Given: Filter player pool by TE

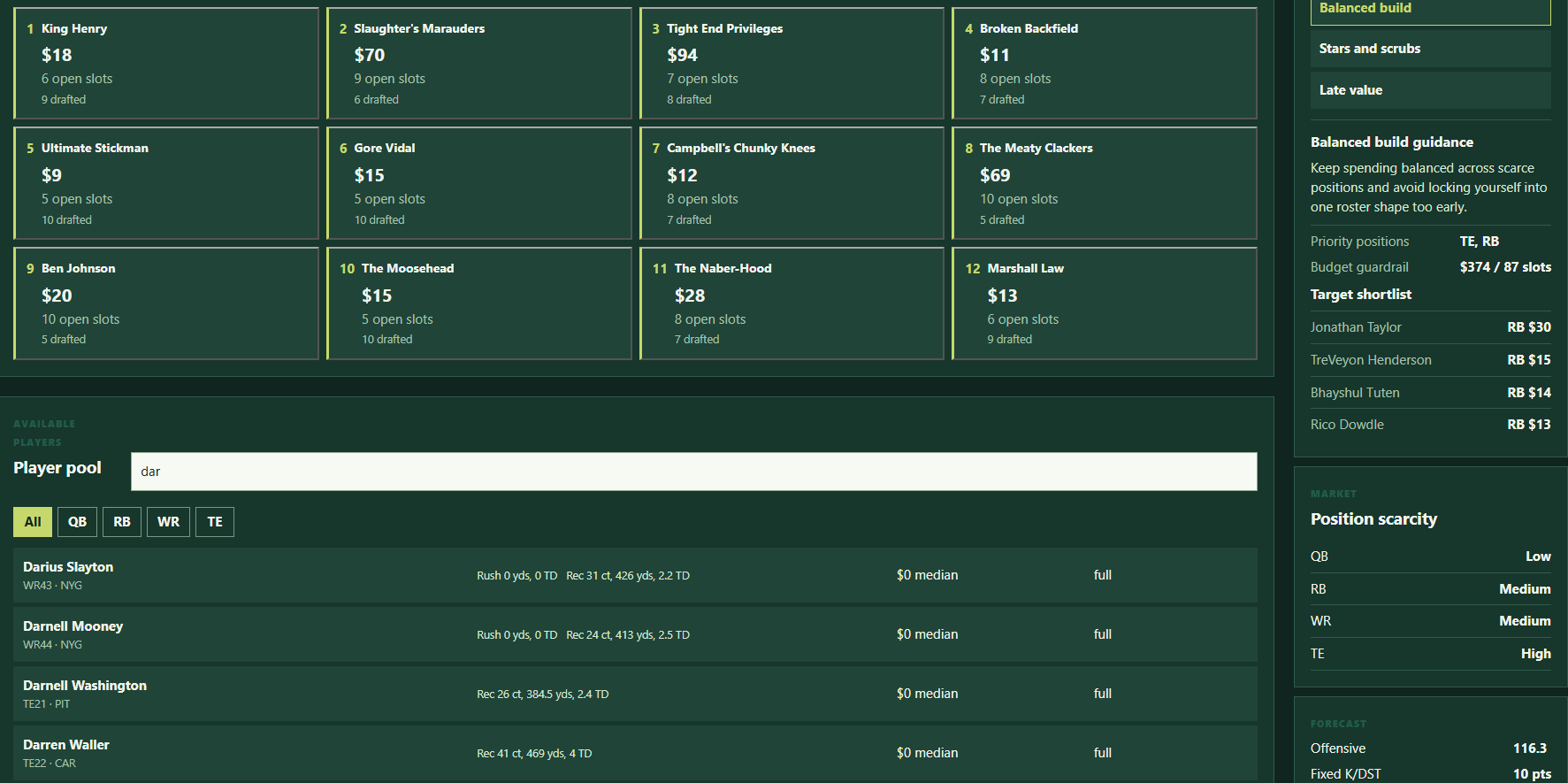Looking at the screenshot, I should coord(215,522).
